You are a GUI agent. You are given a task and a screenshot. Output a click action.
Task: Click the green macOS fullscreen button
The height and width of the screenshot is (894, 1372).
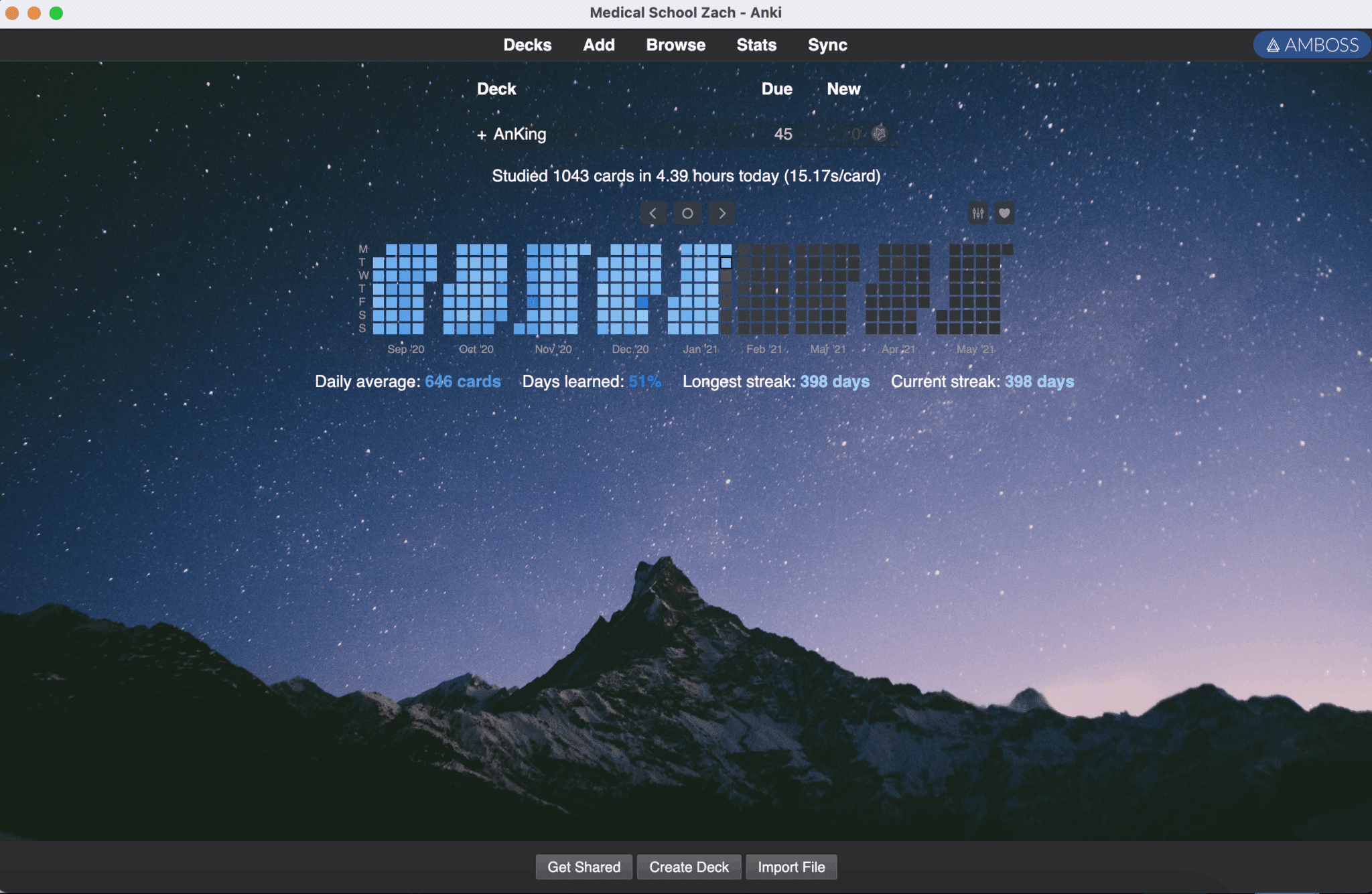[x=56, y=13]
